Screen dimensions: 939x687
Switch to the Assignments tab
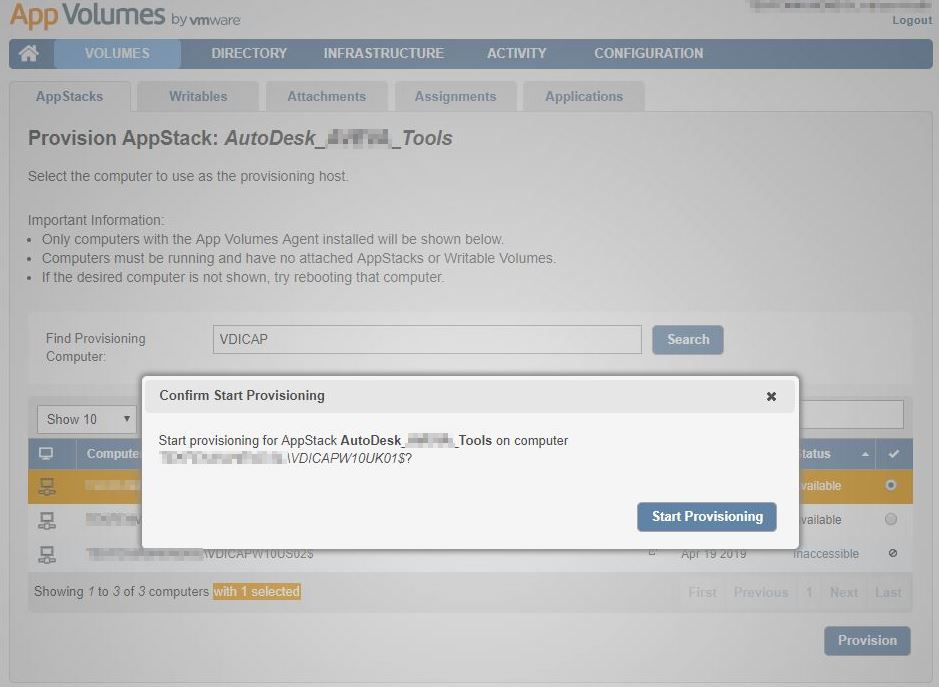pos(456,96)
